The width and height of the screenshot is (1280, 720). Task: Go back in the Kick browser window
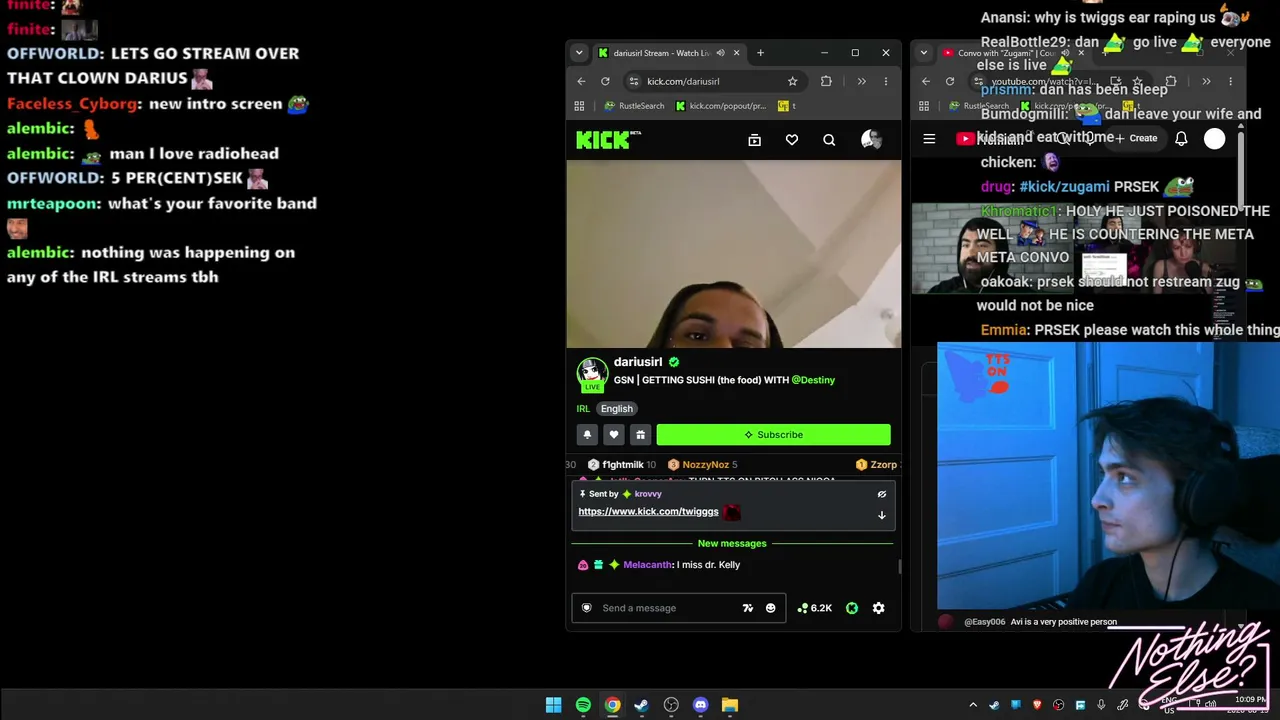pyautogui.click(x=581, y=81)
